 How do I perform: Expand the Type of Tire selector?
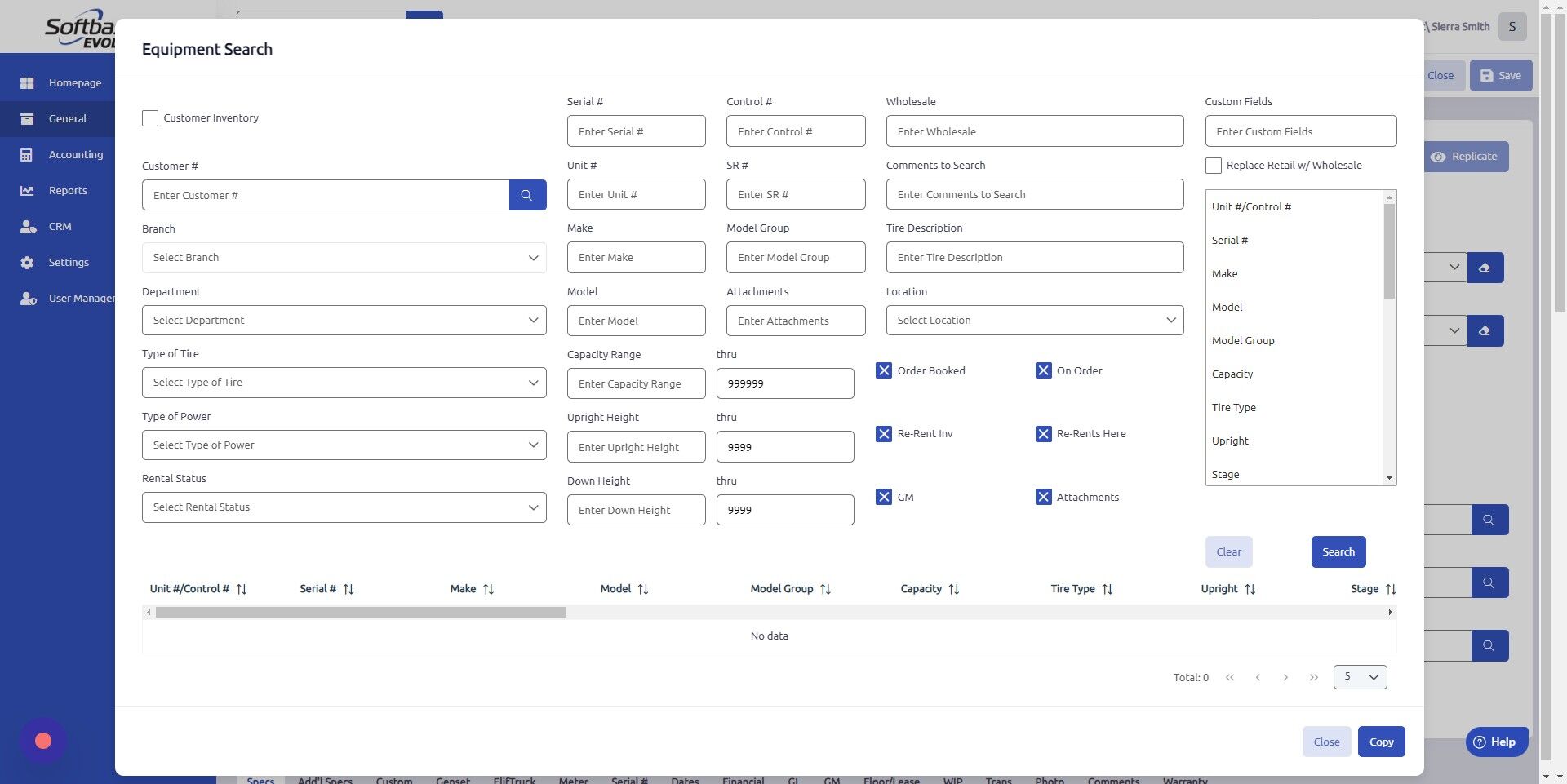pos(344,382)
